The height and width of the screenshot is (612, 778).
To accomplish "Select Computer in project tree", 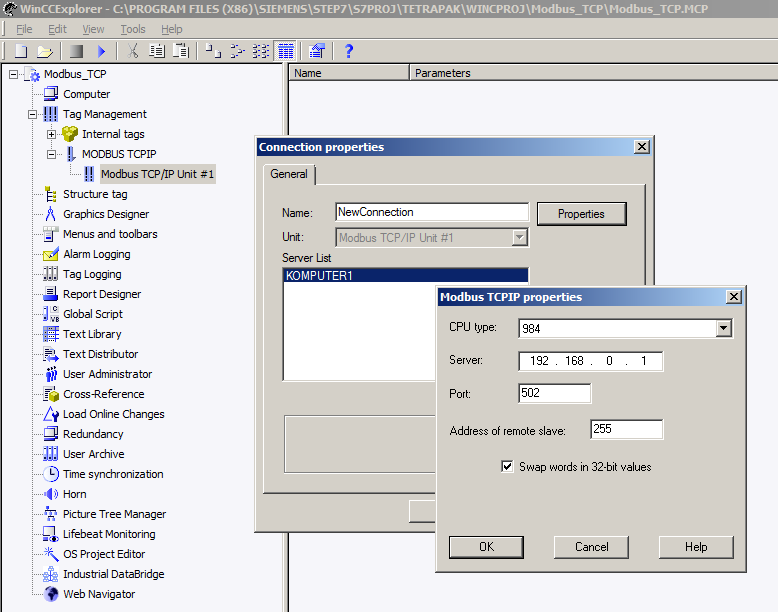I will [86, 94].
